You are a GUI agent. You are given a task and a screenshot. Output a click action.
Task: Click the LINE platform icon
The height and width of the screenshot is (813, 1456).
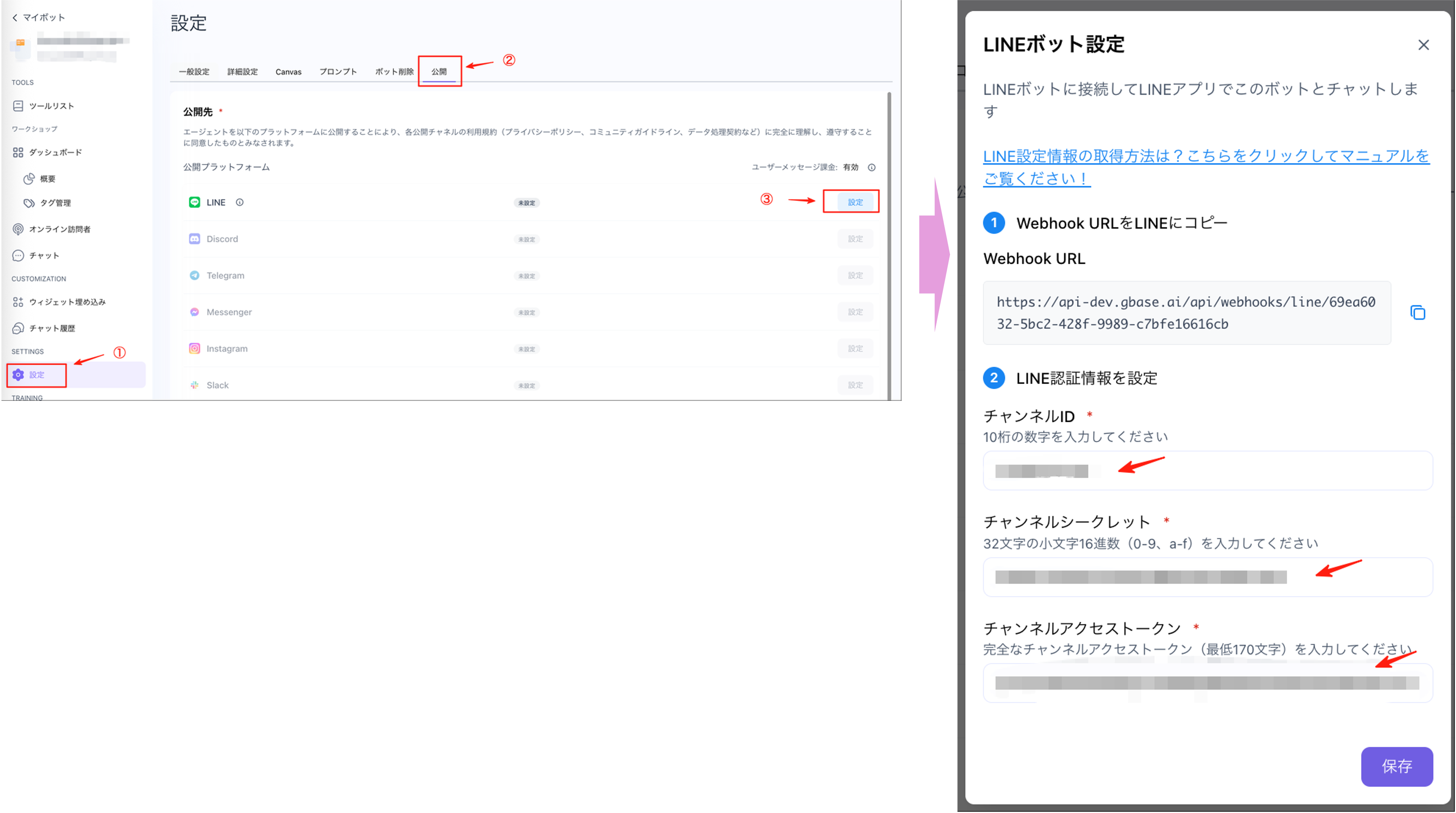coord(194,202)
